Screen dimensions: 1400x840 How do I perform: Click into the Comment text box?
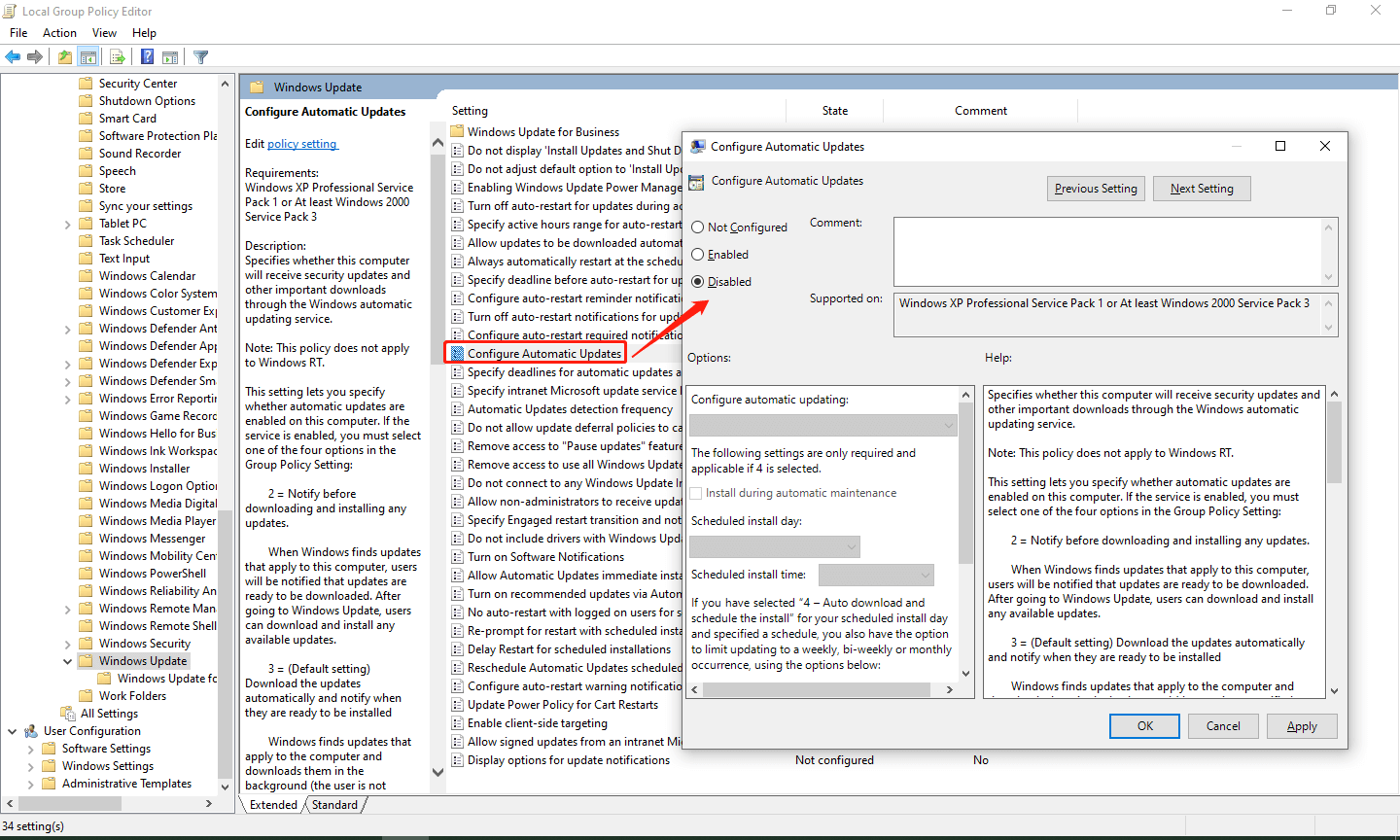pyautogui.click(x=1107, y=251)
